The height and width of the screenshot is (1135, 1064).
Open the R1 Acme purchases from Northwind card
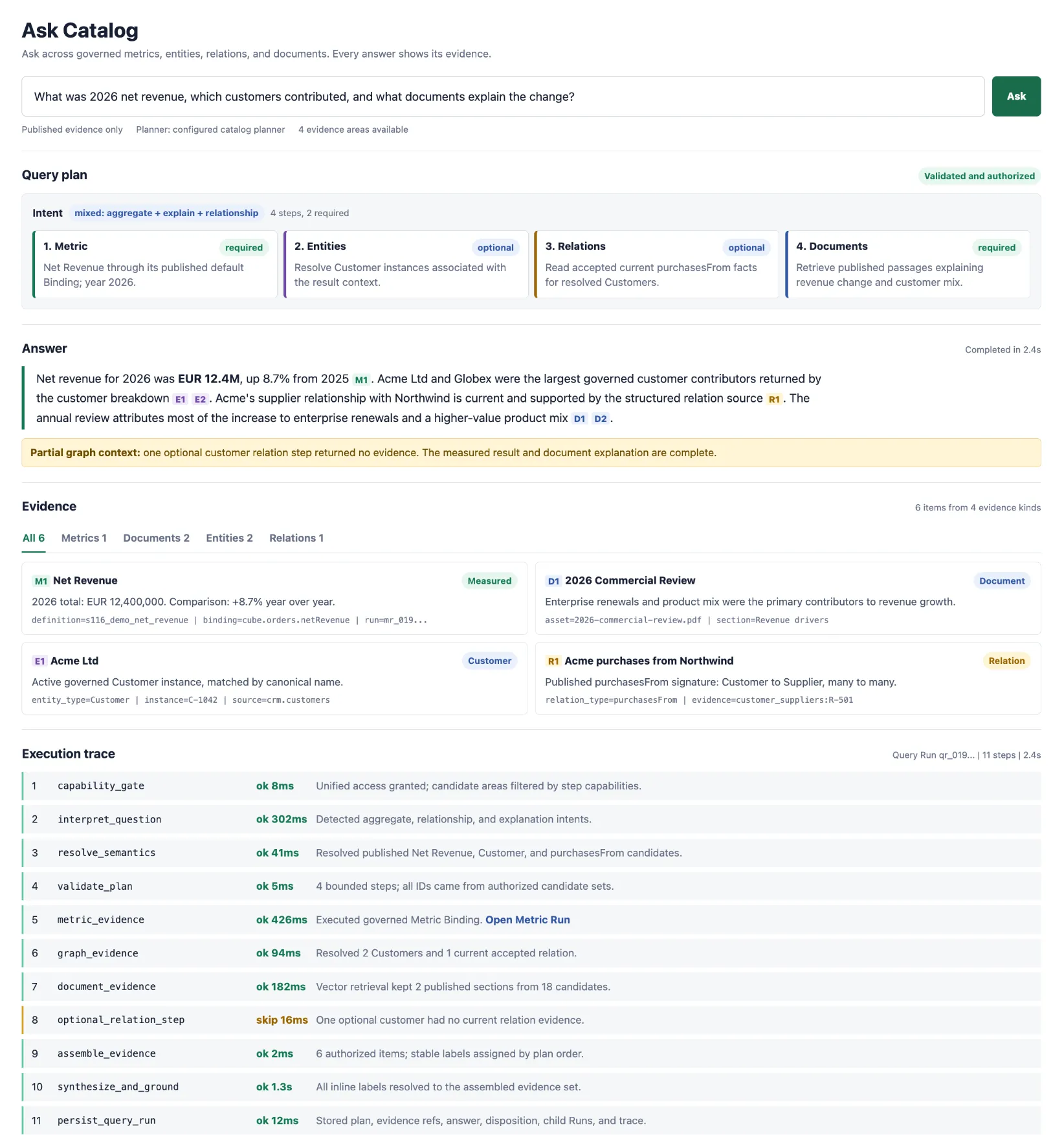coord(788,678)
